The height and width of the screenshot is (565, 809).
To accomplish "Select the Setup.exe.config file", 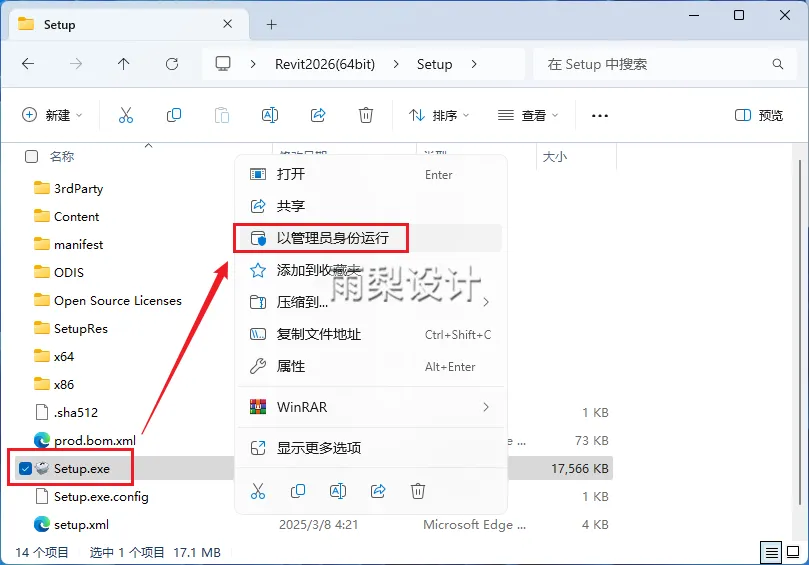I will click(101, 496).
